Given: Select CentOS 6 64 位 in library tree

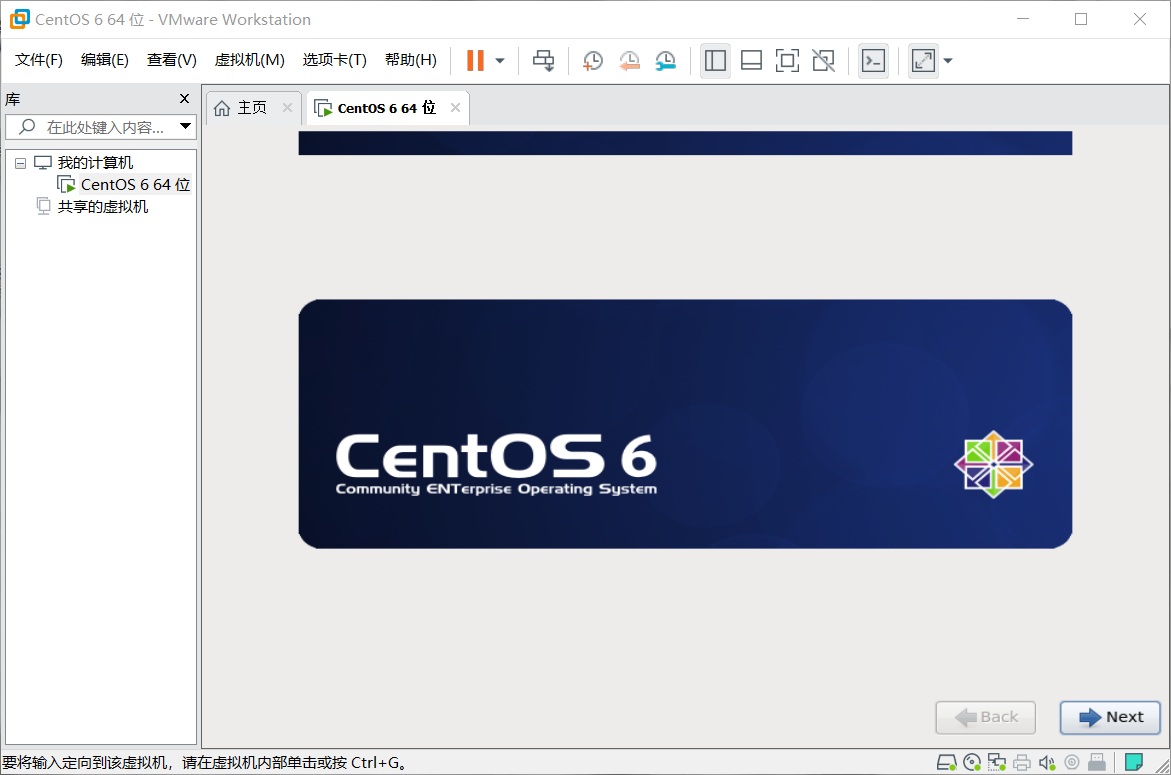Looking at the screenshot, I should pyautogui.click(x=135, y=184).
